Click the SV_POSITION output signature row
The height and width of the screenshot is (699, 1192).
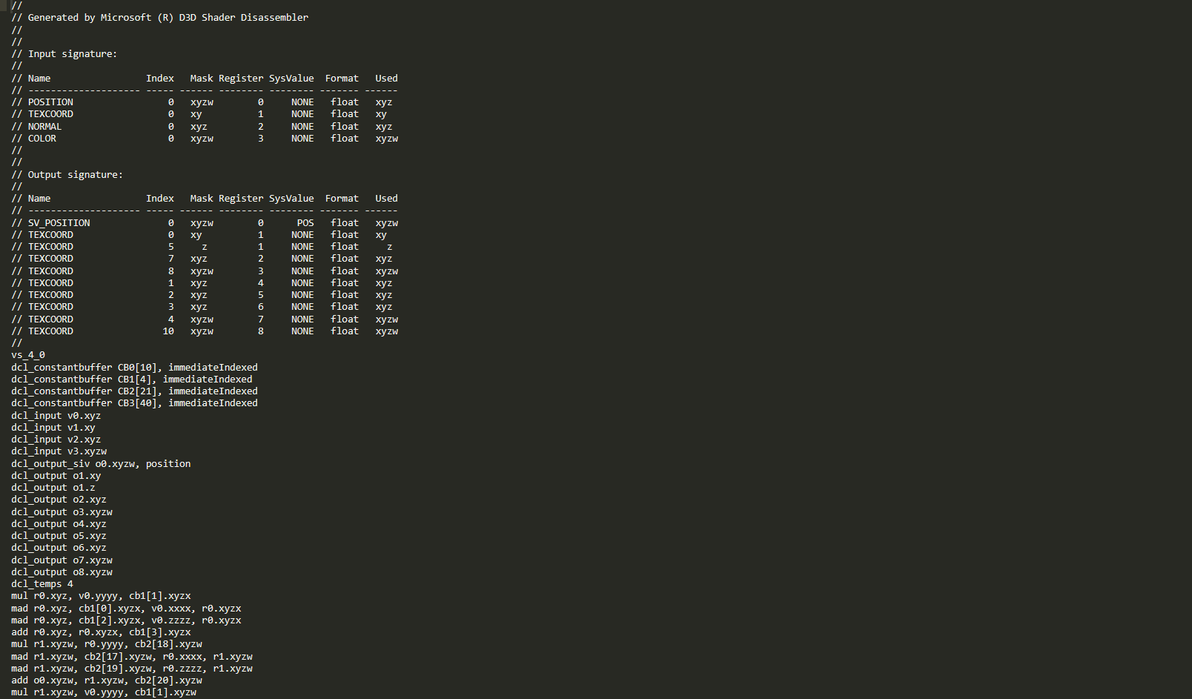click(59, 223)
